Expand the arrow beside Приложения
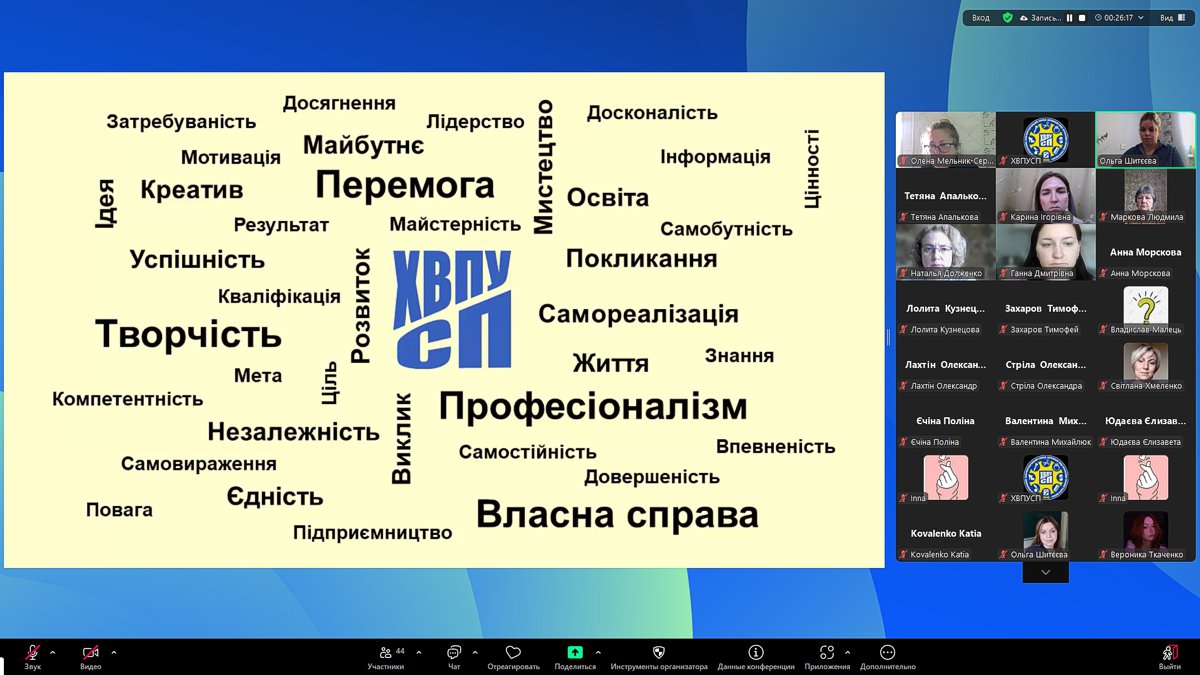The width and height of the screenshot is (1200, 675). [x=847, y=652]
